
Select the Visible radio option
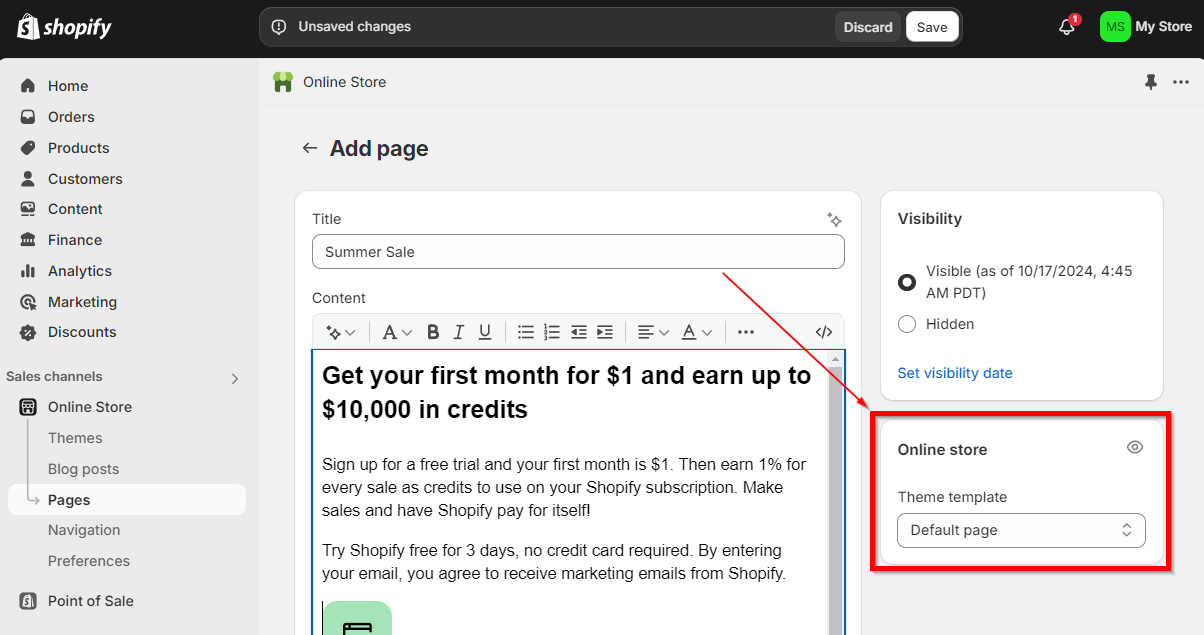click(907, 282)
